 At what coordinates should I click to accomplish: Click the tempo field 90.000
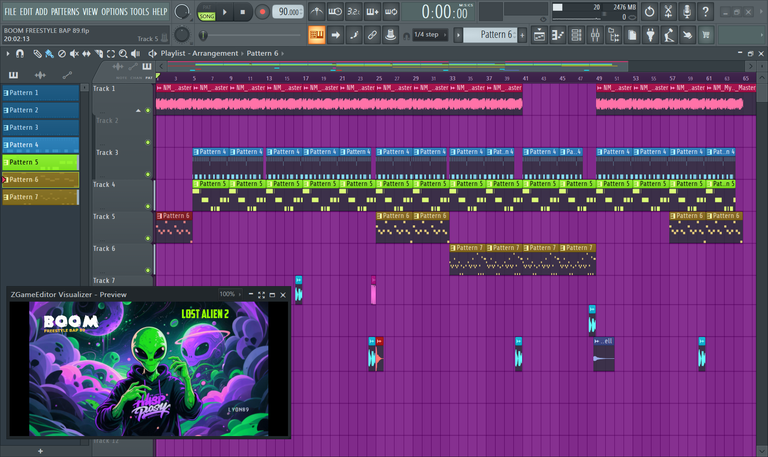pos(288,12)
